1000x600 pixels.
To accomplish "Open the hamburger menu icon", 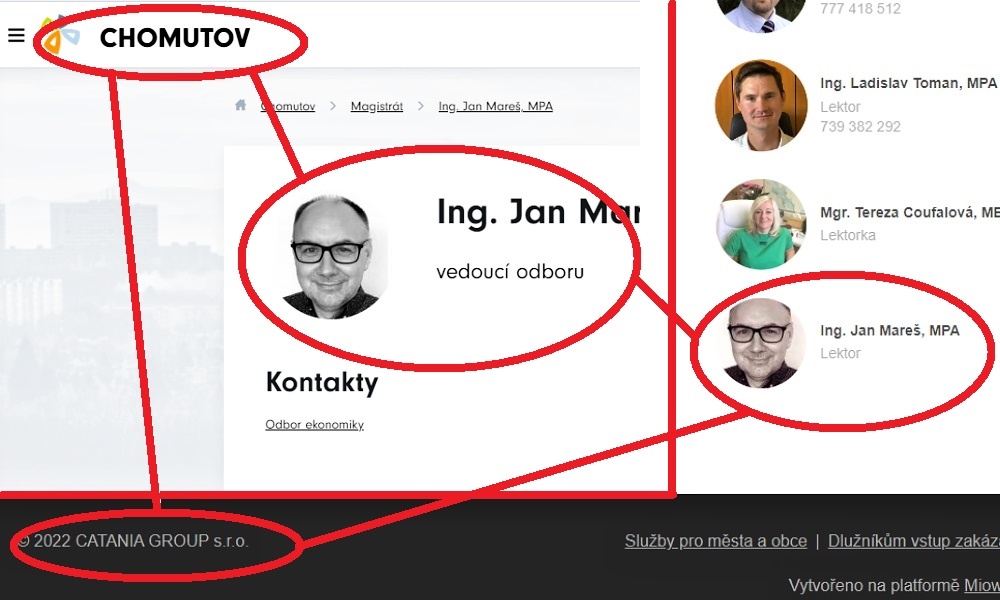I will pos(16,36).
